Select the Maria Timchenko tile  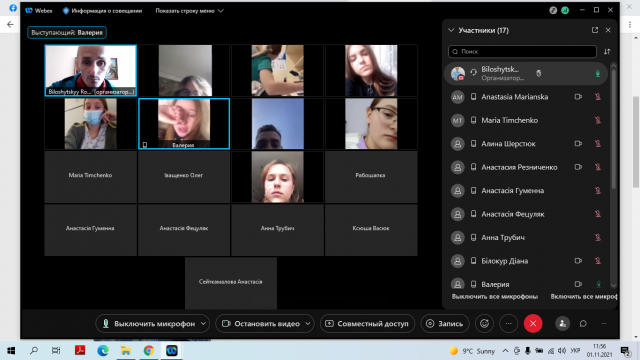(91, 177)
